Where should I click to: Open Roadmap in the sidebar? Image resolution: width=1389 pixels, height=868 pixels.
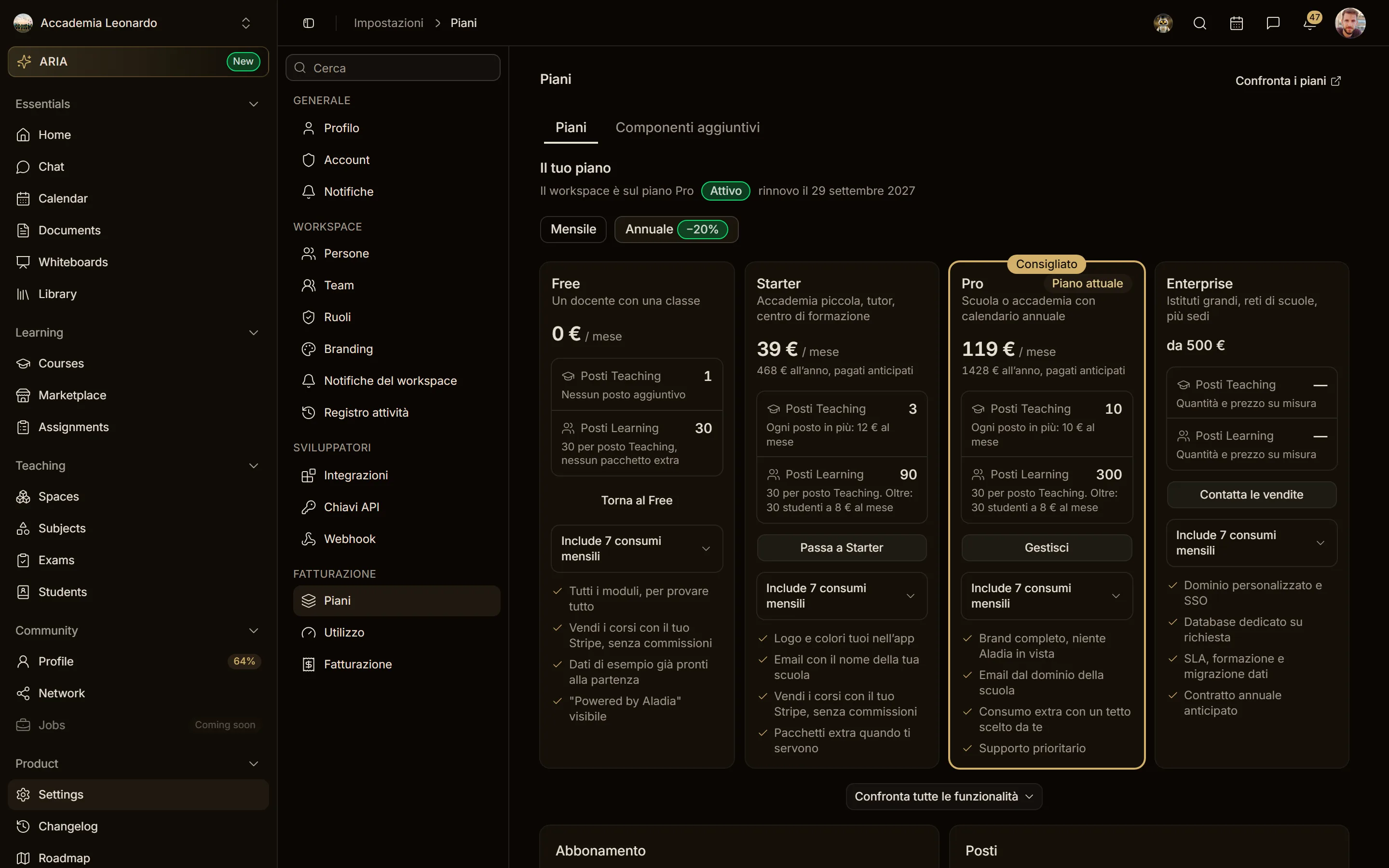(138, 858)
